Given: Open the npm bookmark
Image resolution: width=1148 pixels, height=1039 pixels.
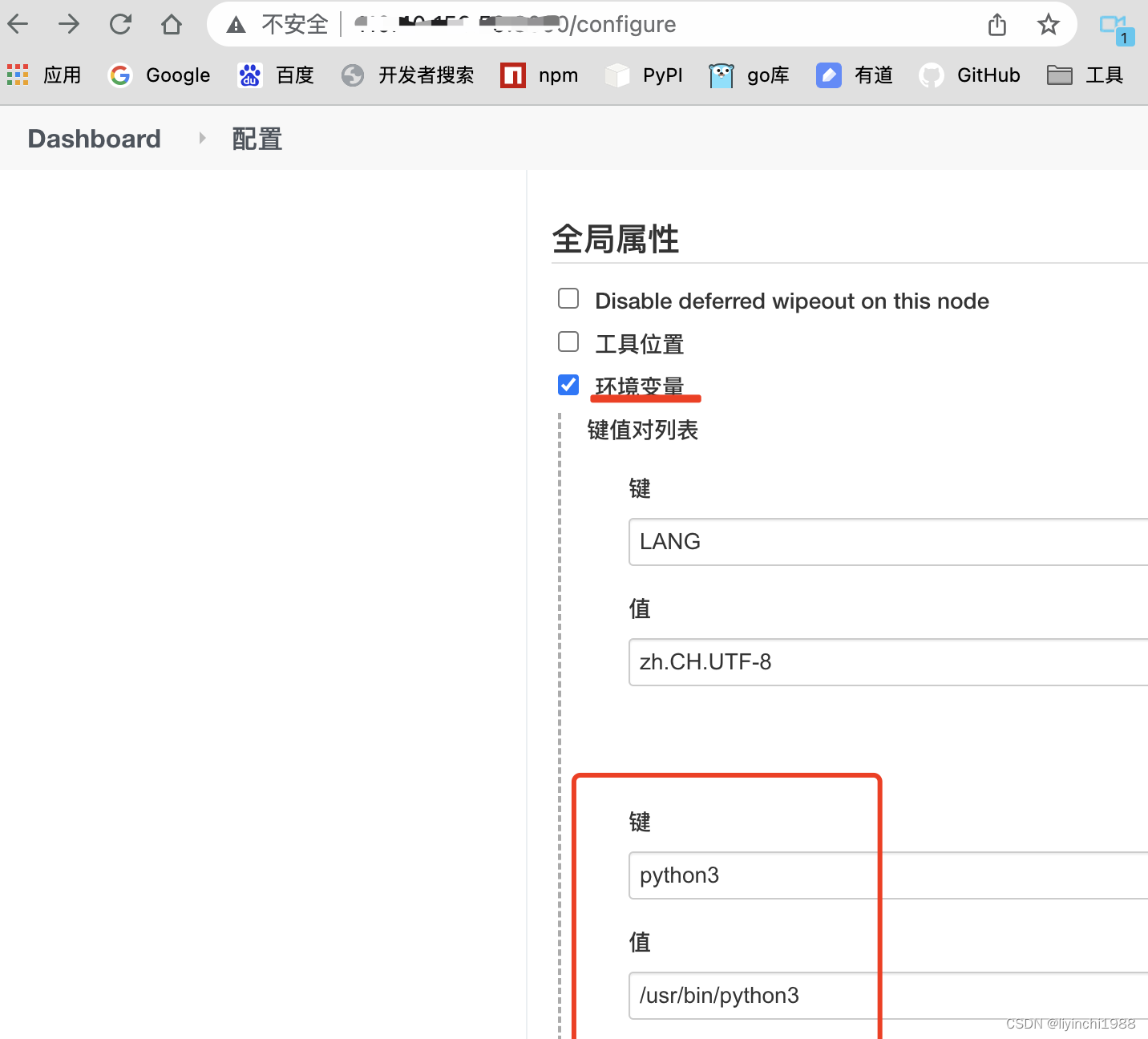Looking at the screenshot, I should (540, 75).
